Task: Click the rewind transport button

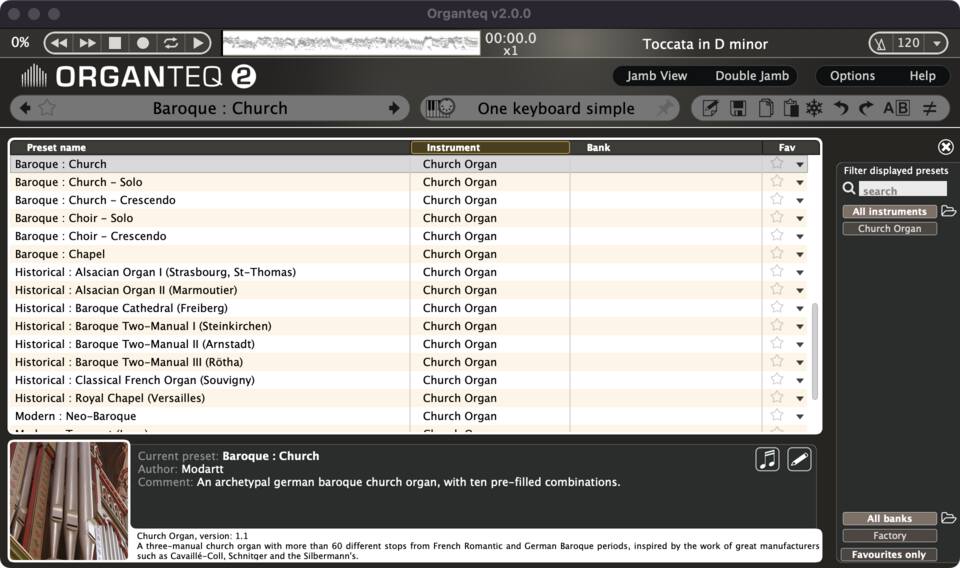Action: pos(59,43)
